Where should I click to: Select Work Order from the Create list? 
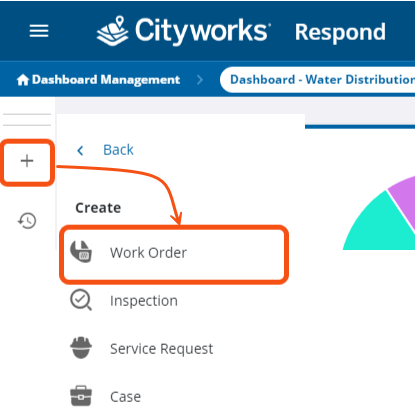(174, 253)
